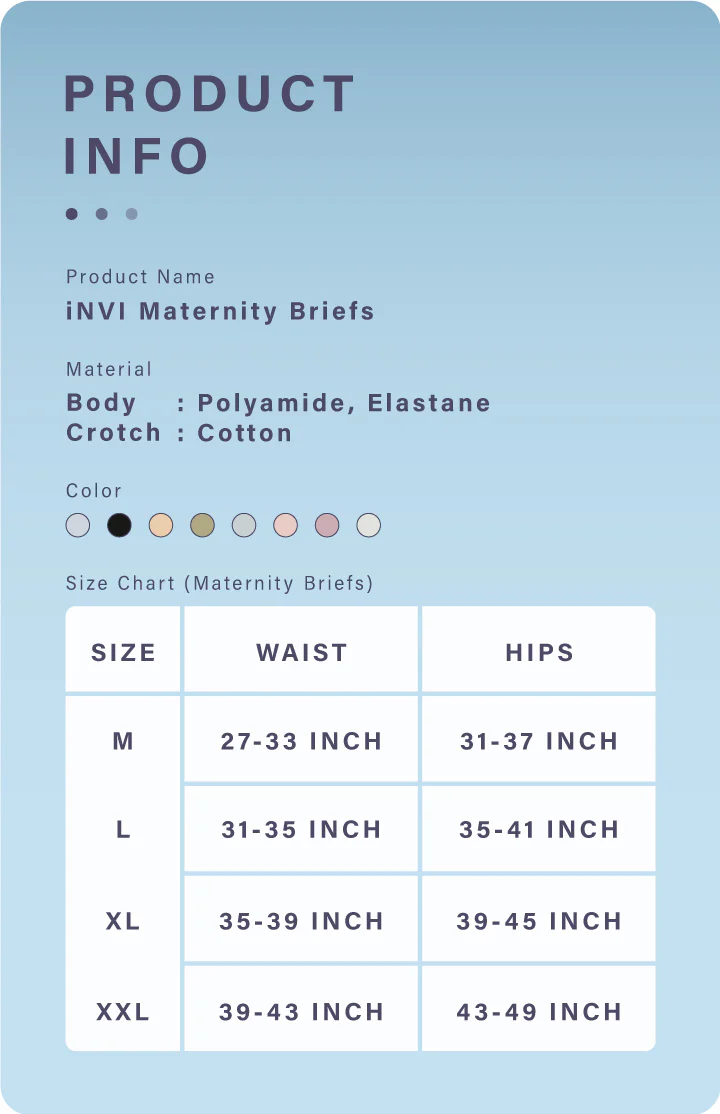Click the first darkest pagination dot

coord(72,214)
